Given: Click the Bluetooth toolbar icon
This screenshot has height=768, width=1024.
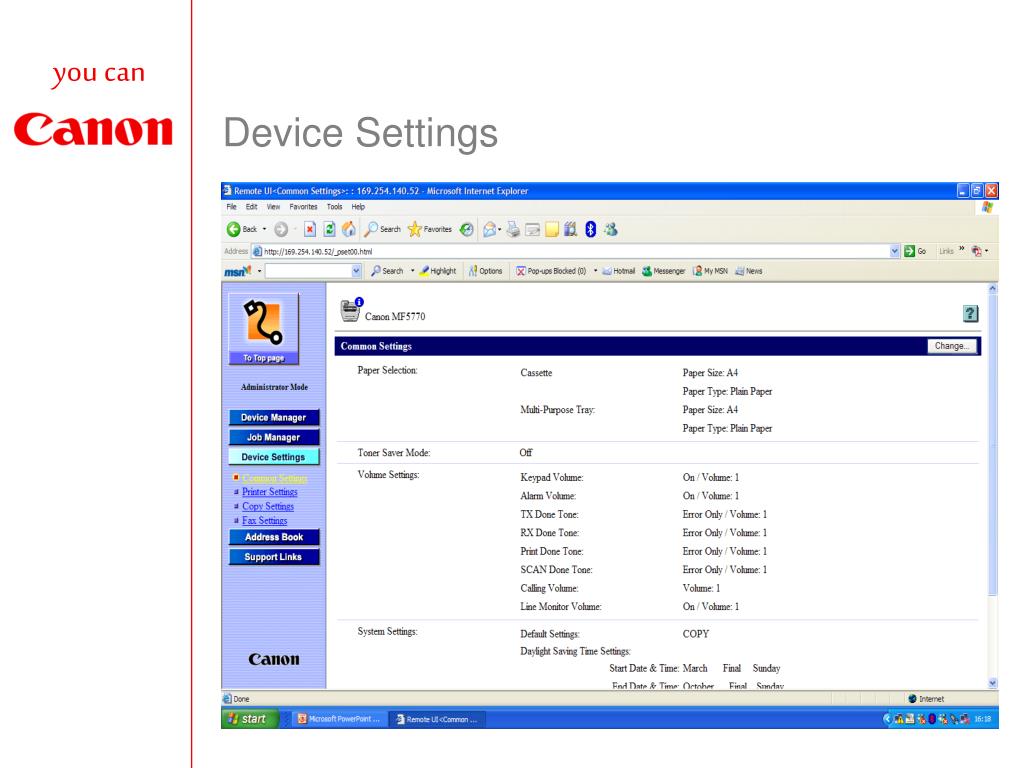Looking at the screenshot, I should click(x=590, y=229).
